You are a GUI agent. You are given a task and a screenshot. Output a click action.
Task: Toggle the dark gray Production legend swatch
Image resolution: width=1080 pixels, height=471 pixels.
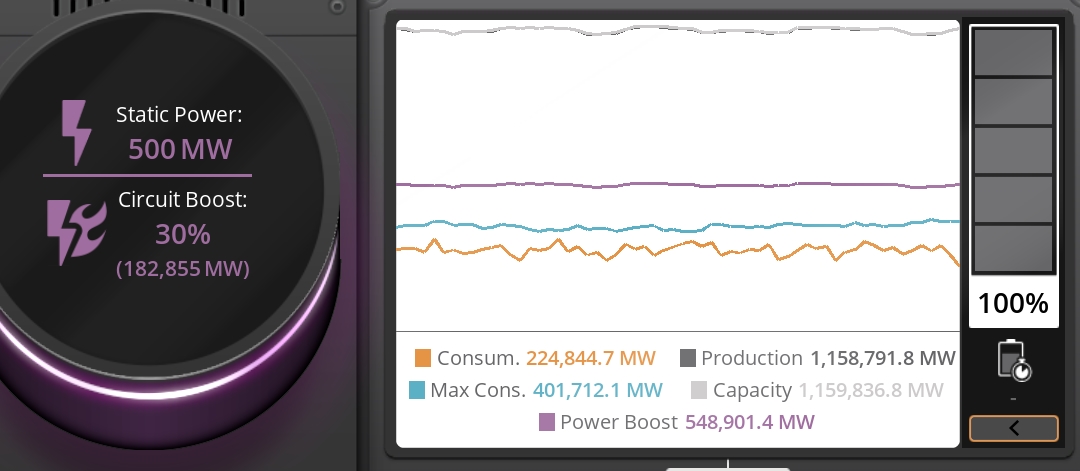pyautogui.click(x=687, y=358)
